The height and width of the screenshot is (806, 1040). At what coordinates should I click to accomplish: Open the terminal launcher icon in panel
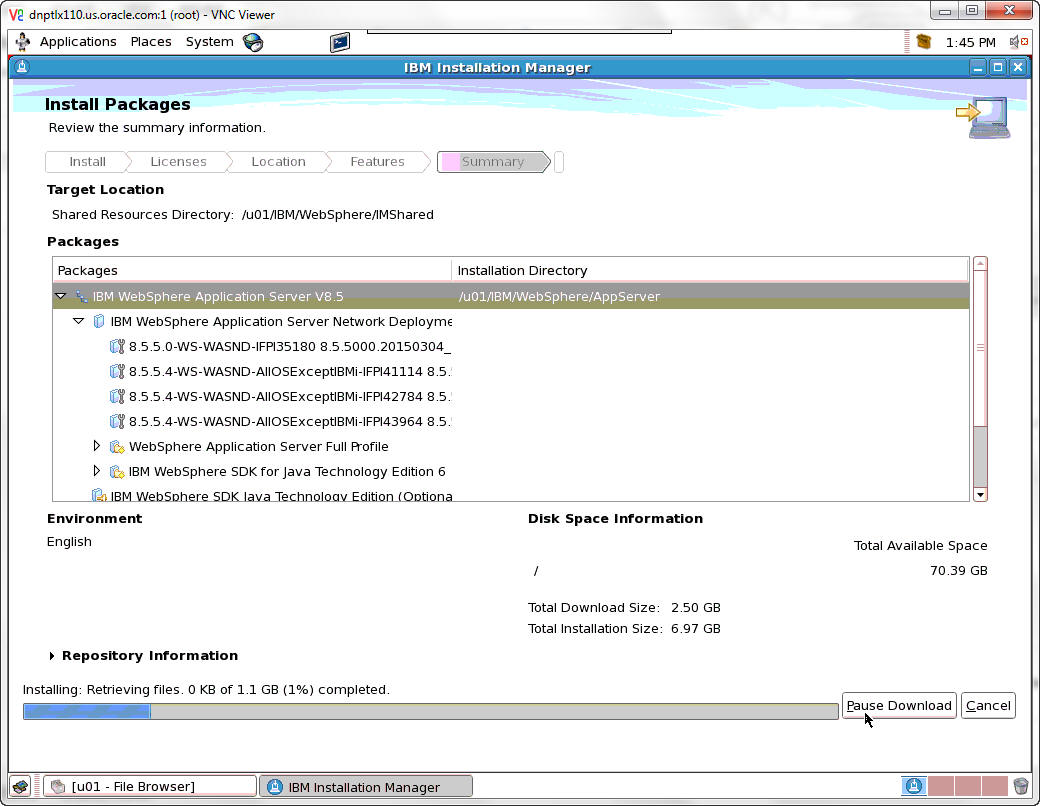[x=340, y=42]
